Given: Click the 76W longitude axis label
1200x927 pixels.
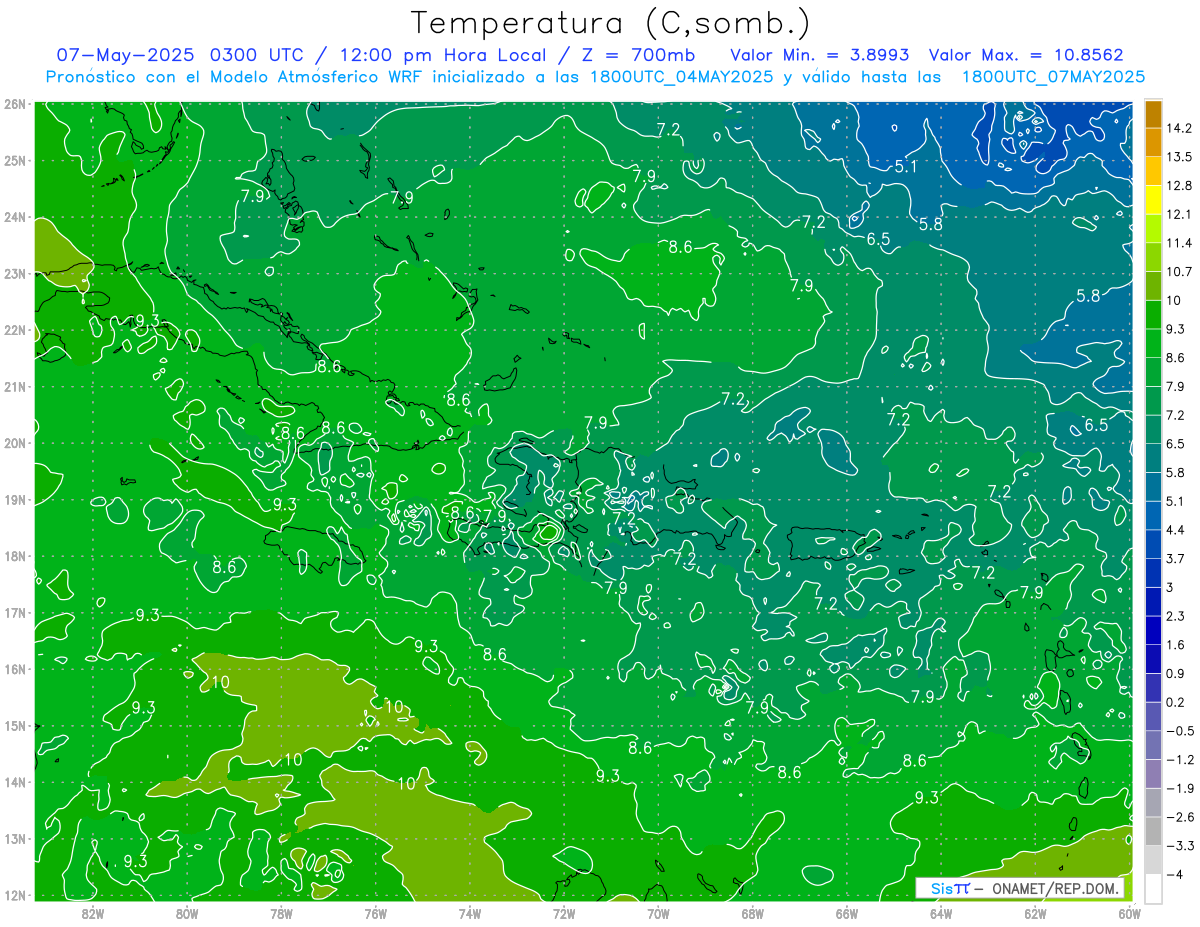Looking at the screenshot, I should click(x=375, y=913).
